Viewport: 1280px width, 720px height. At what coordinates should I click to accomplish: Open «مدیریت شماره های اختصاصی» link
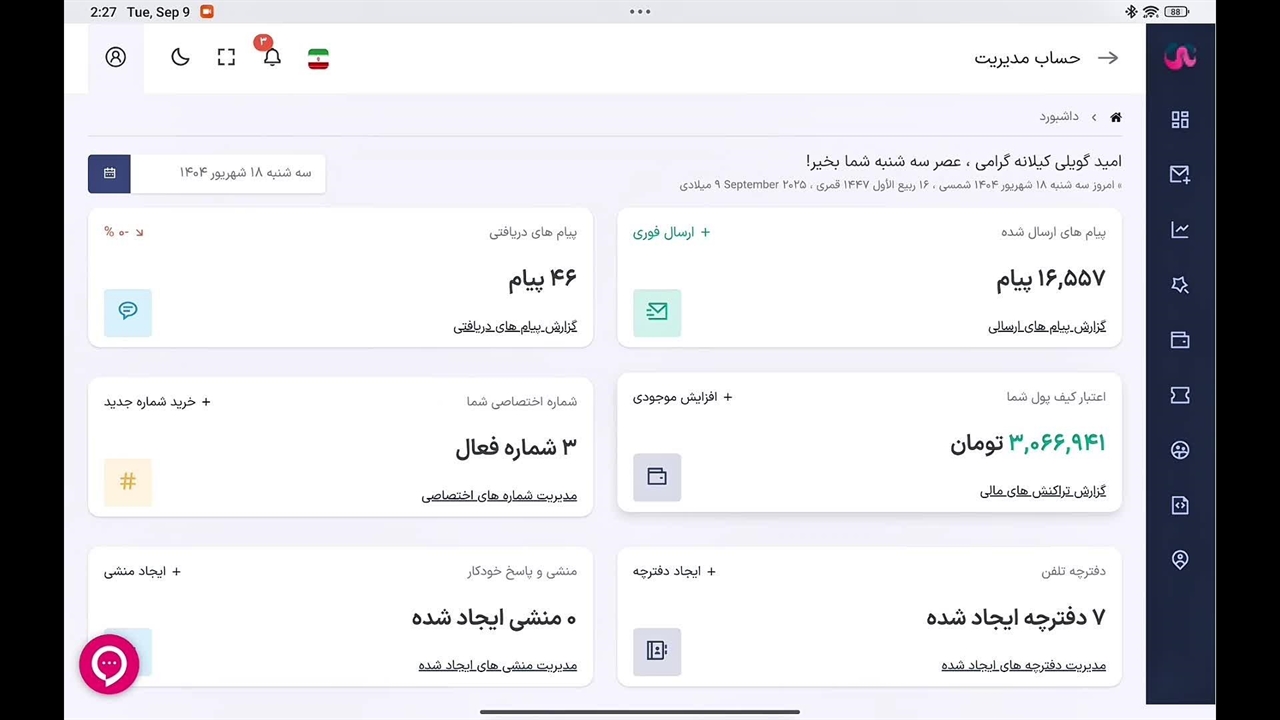point(499,496)
